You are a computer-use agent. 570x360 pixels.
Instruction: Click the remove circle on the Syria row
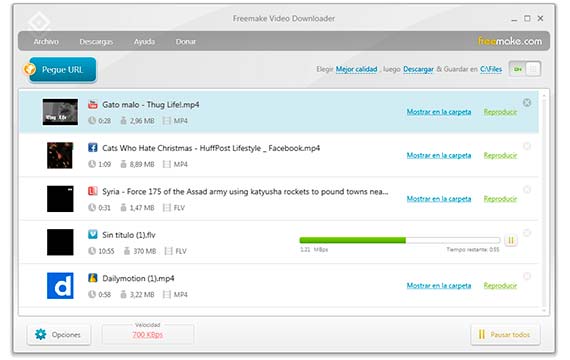[527, 189]
